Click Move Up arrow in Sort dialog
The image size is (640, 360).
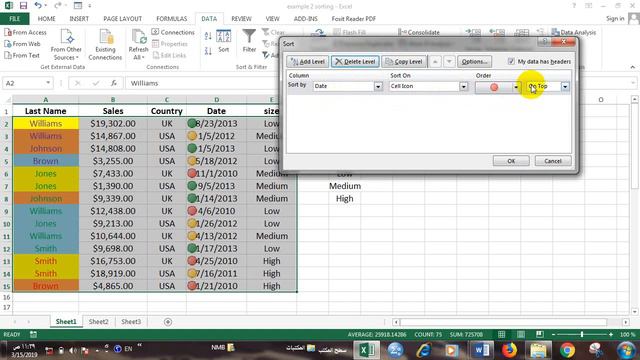(435, 62)
